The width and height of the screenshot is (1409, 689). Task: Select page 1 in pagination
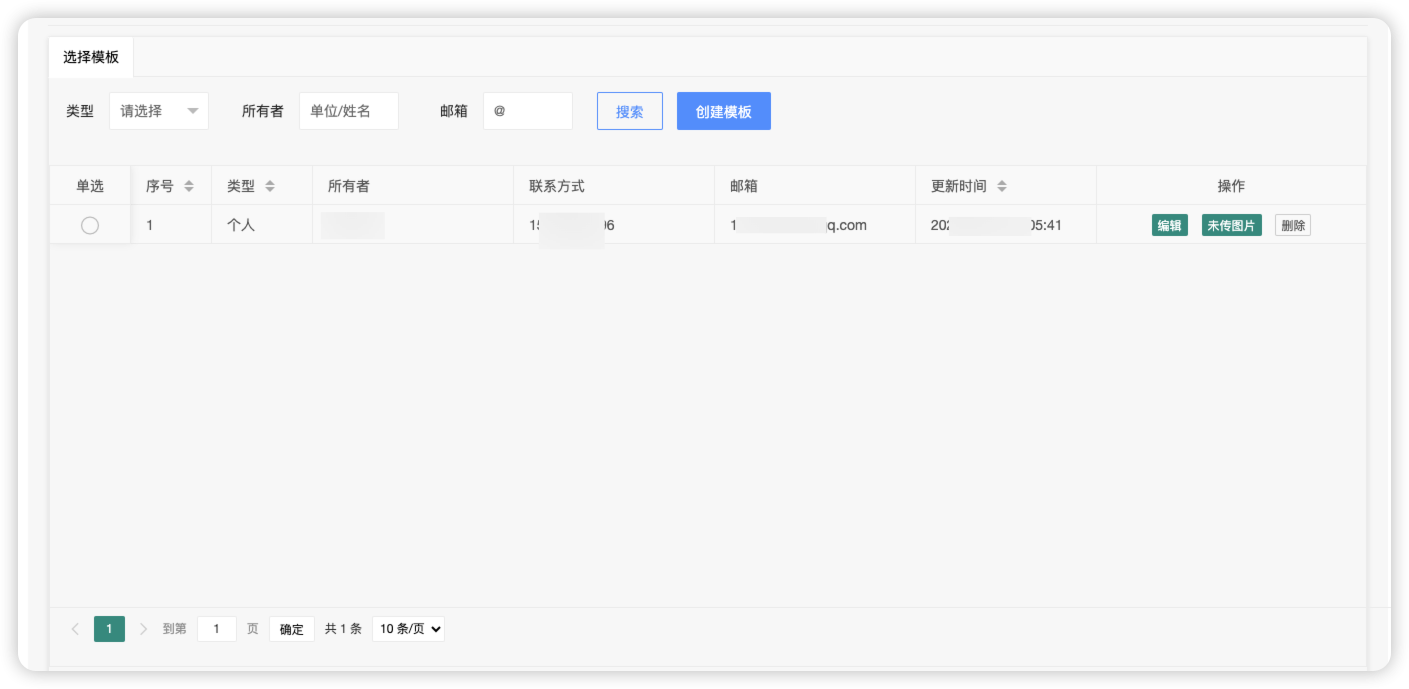(x=109, y=629)
